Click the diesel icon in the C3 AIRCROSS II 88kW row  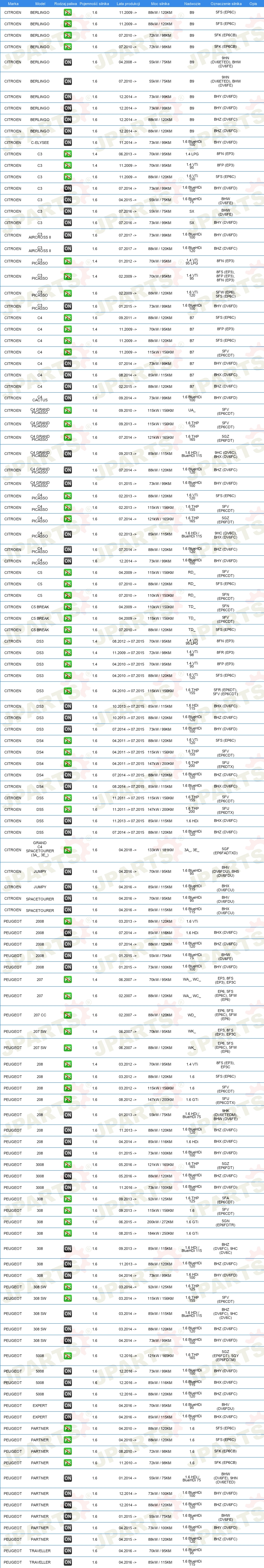68,249
